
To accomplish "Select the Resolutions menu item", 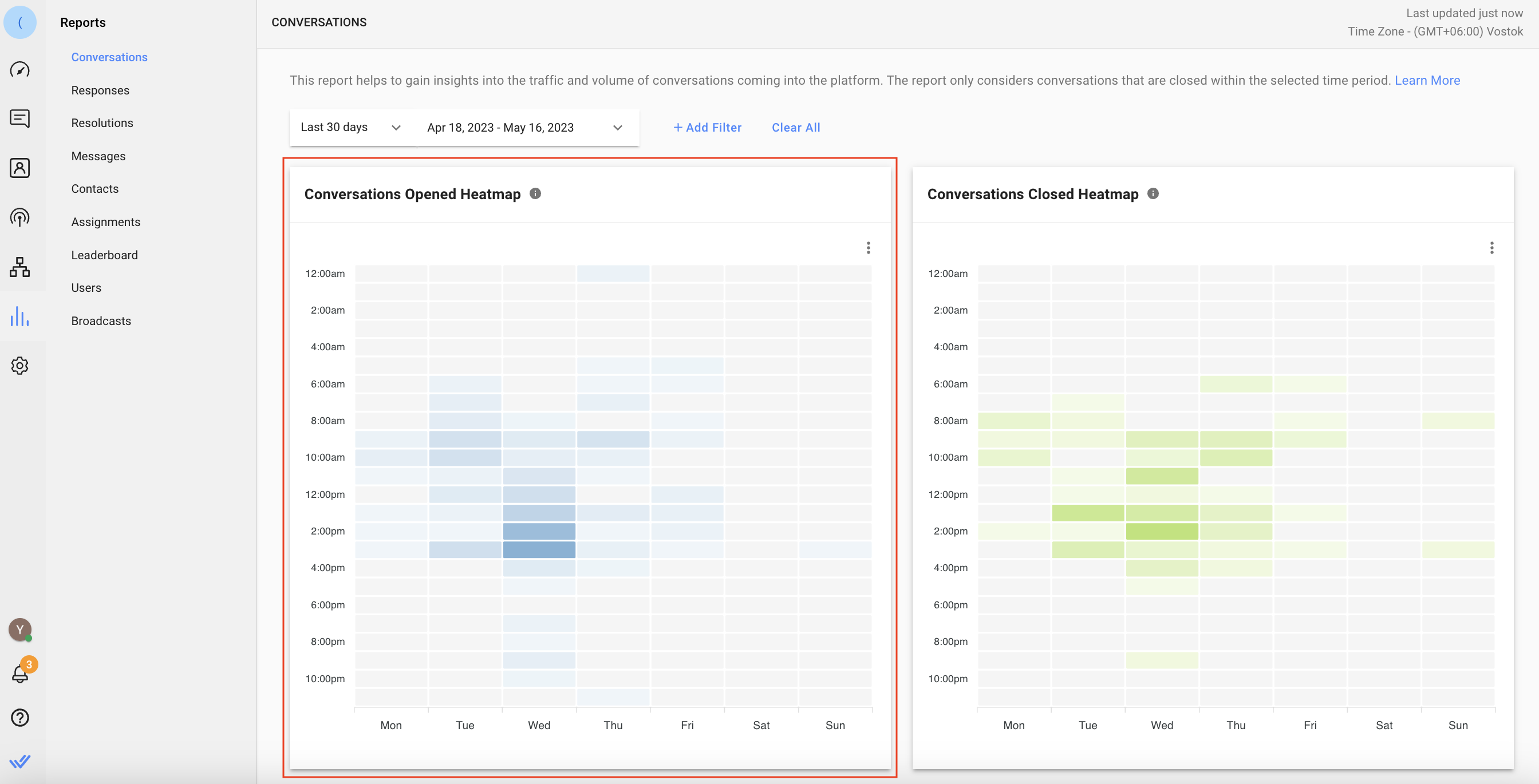I will coord(102,123).
